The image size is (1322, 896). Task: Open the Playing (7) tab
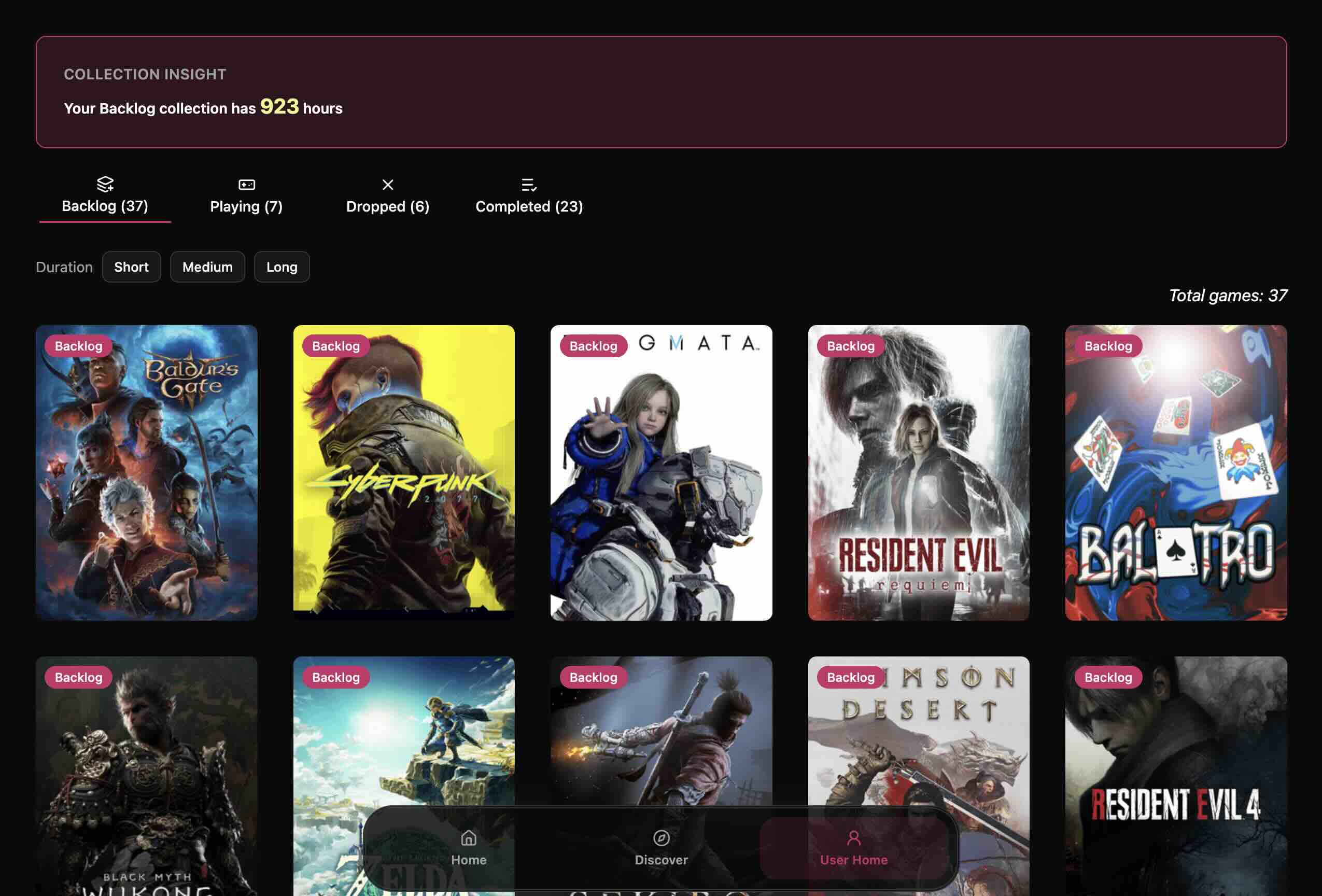(246, 197)
